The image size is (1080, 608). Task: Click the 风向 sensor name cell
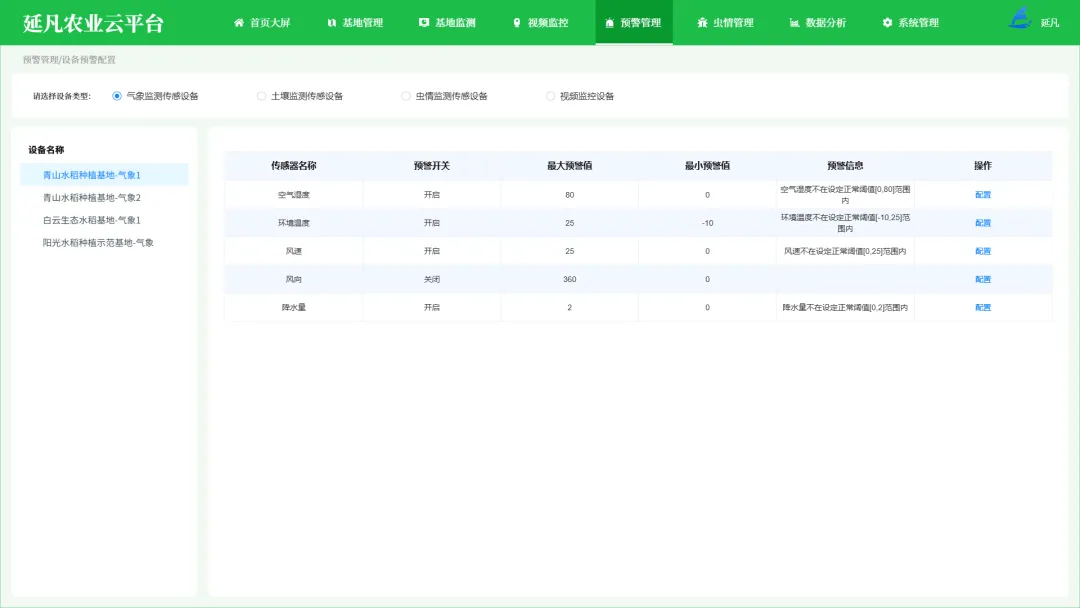(x=293, y=280)
